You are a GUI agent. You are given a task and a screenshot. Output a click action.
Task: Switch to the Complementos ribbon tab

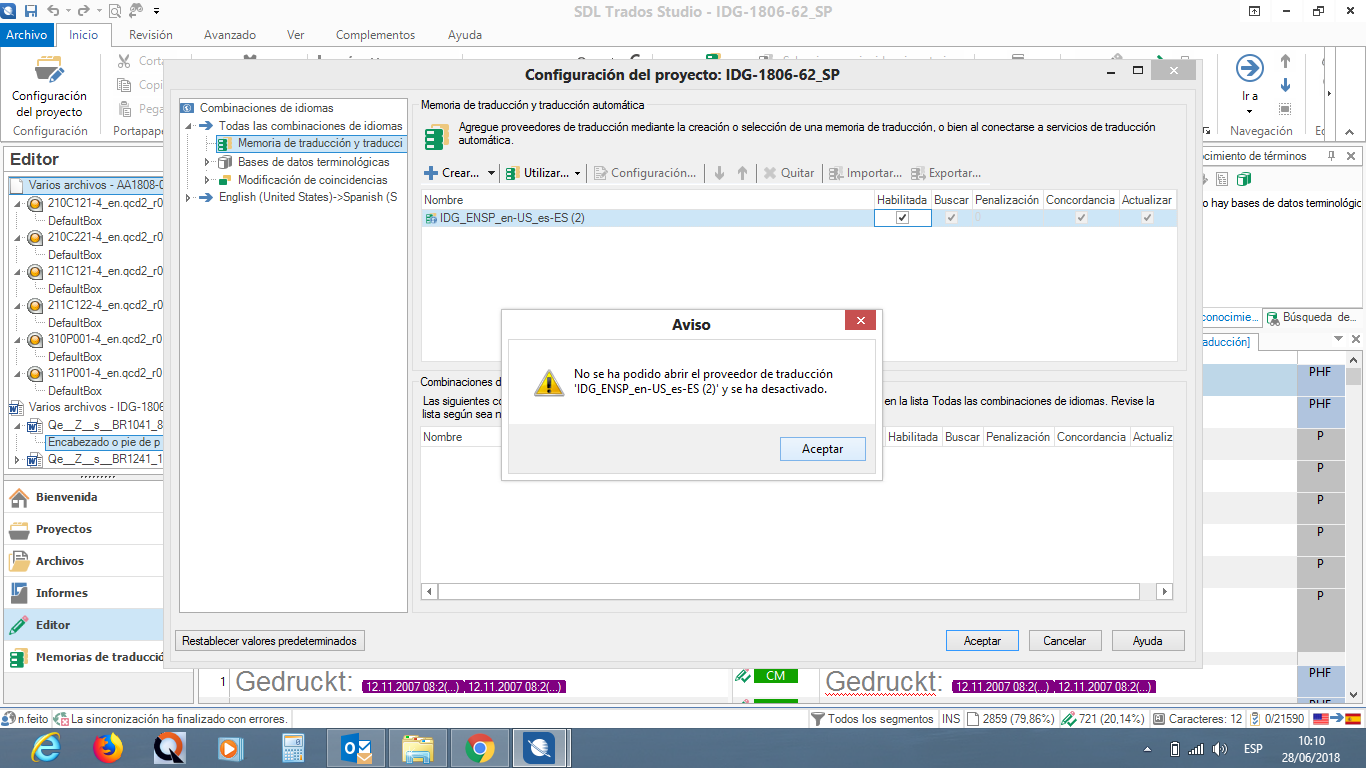[x=376, y=34]
